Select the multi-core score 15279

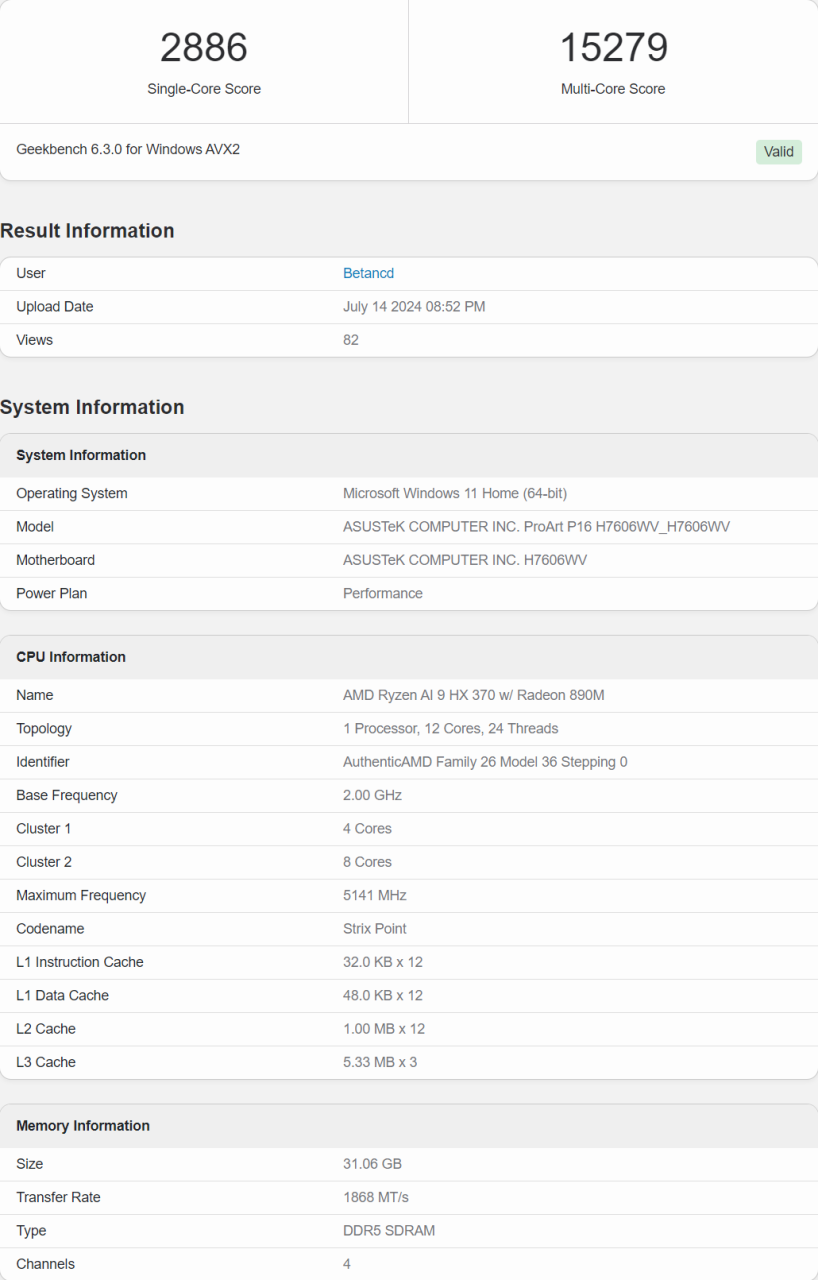pos(613,48)
